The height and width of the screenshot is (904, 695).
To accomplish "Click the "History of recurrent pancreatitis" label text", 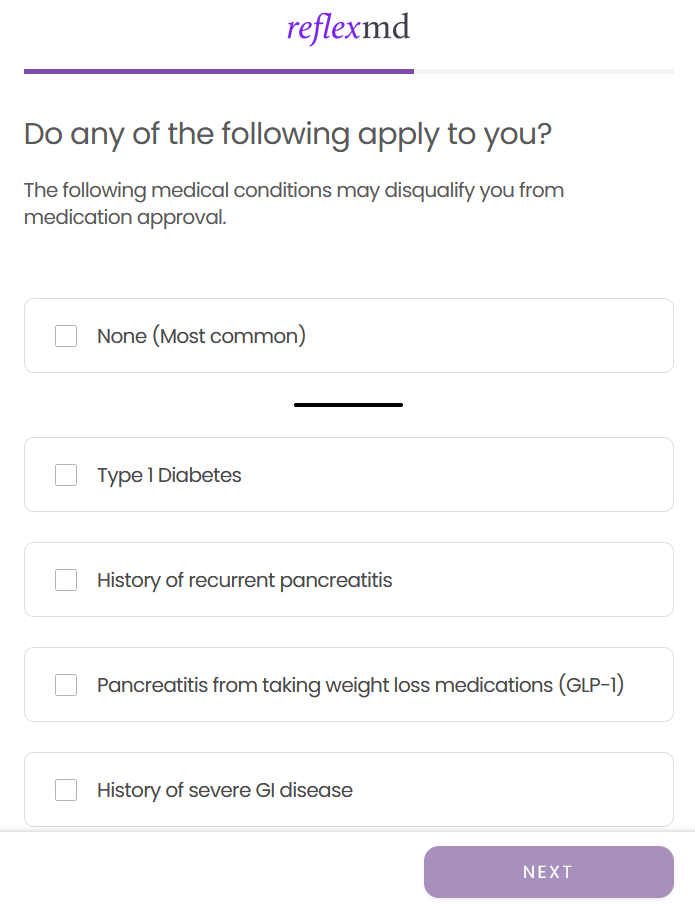I will click(244, 580).
